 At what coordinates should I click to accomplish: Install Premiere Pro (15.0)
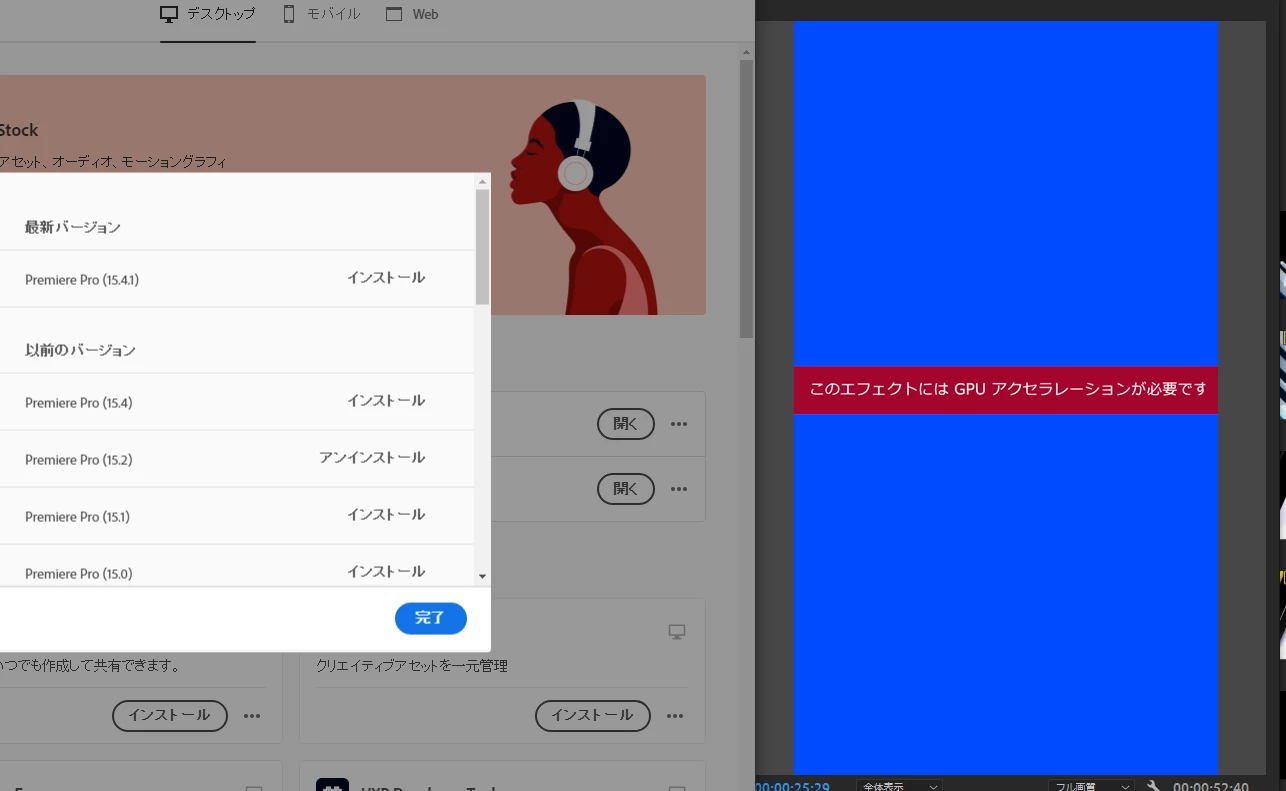click(x=386, y=572)
